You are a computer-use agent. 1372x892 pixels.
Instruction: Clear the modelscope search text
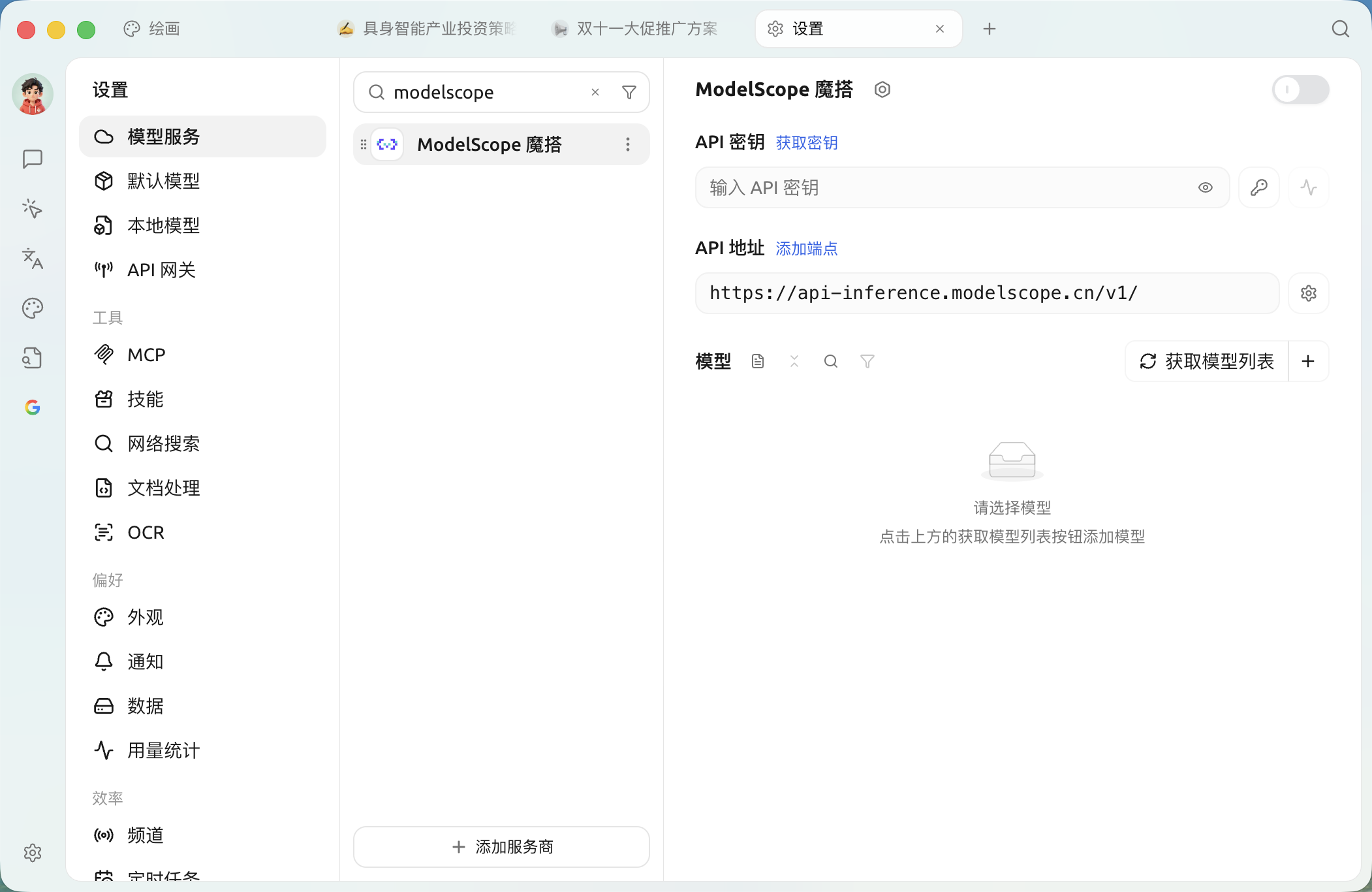click(595, 92)
